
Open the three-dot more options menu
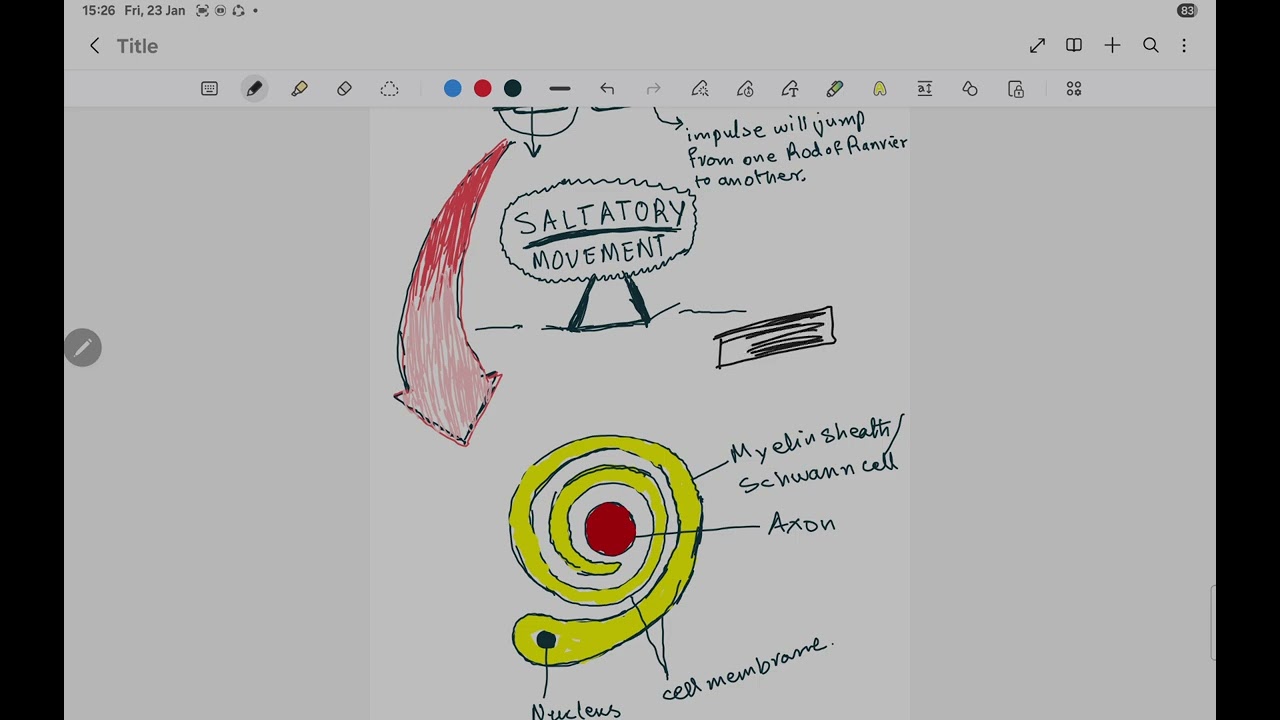point(1184,46)
